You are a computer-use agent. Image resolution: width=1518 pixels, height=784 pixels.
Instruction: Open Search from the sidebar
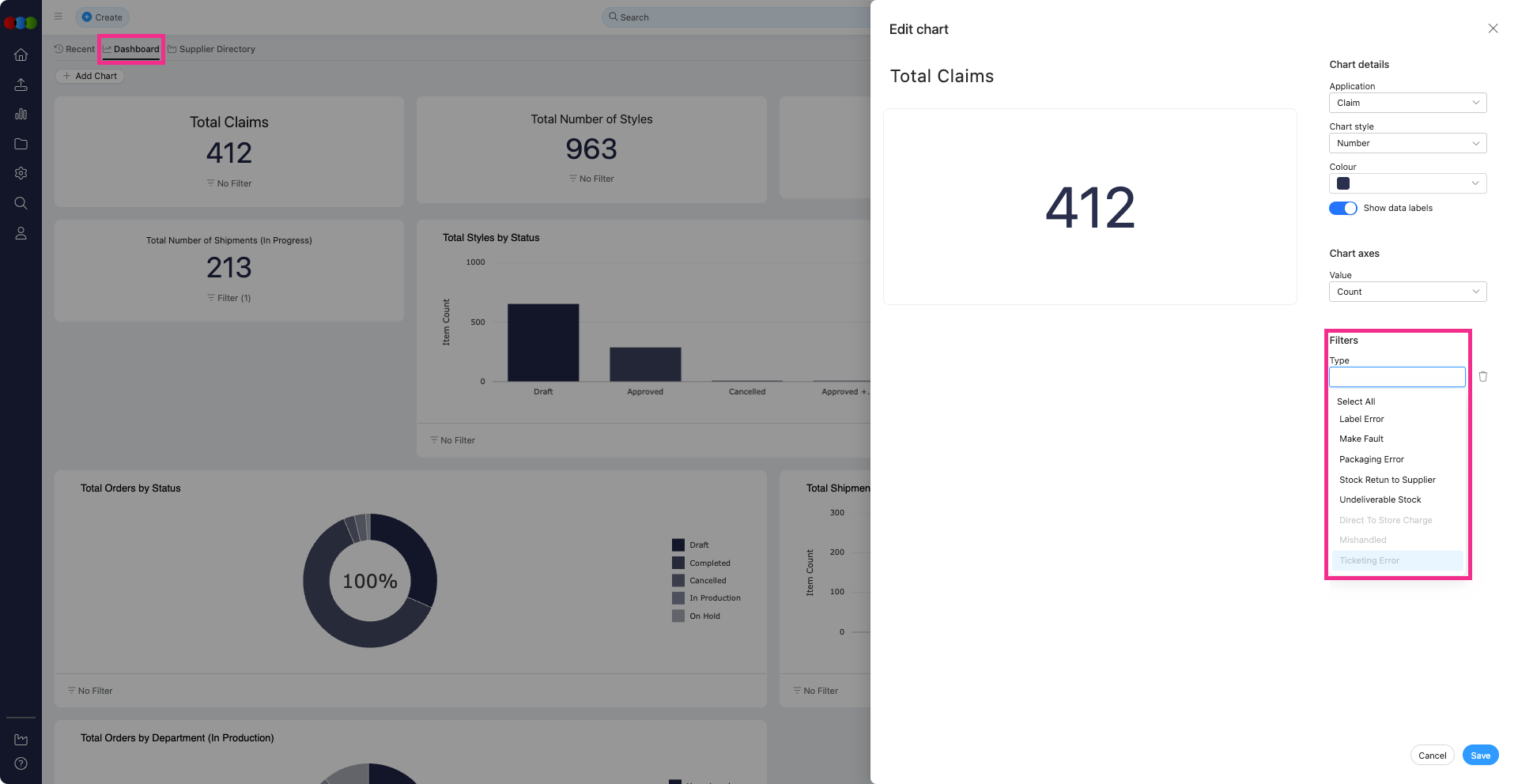21,203
